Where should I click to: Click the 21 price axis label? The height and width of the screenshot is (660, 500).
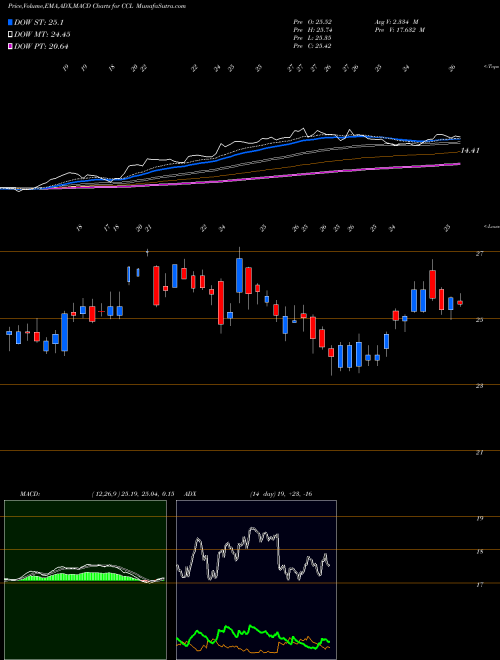coord(479,452)
